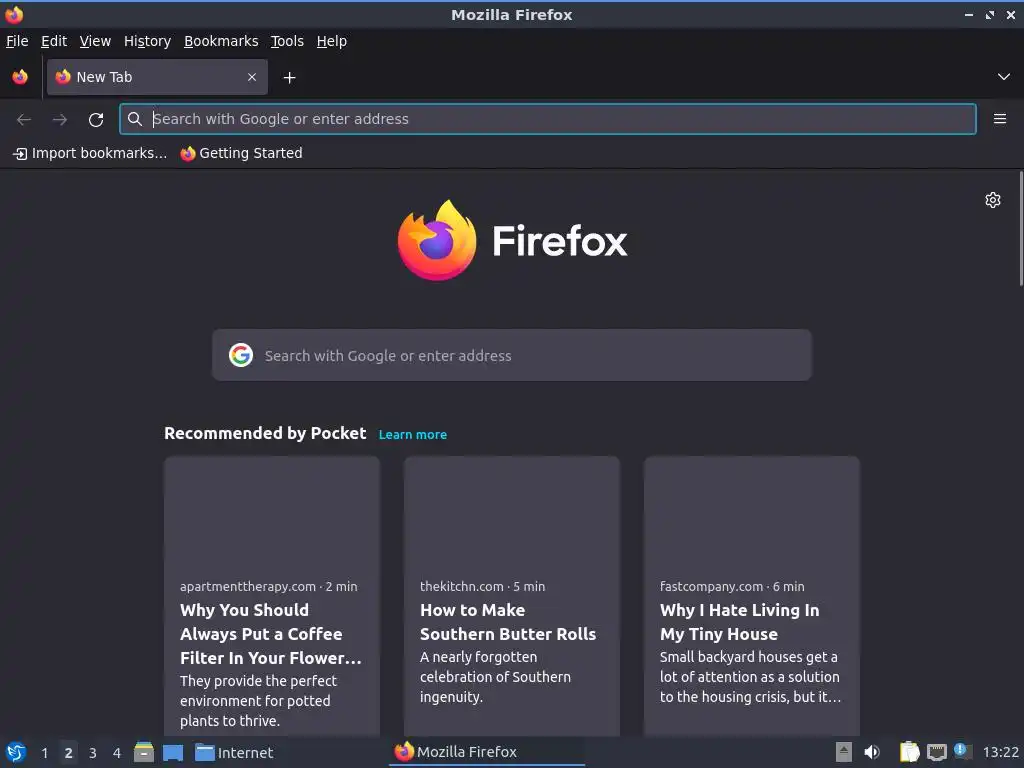This screenshot has height=768, width=1024.
Task: Go forward one page
Action: (x=60, y=120)
